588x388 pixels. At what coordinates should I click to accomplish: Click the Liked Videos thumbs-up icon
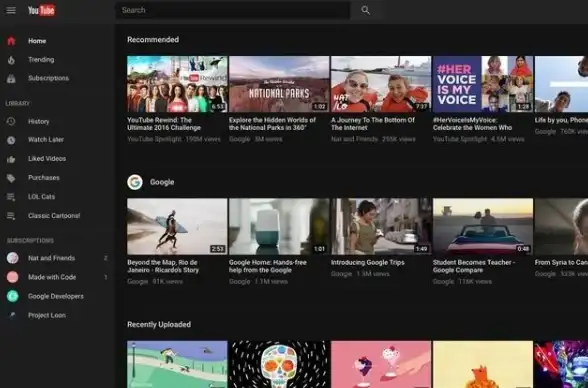tap(11, 159)
